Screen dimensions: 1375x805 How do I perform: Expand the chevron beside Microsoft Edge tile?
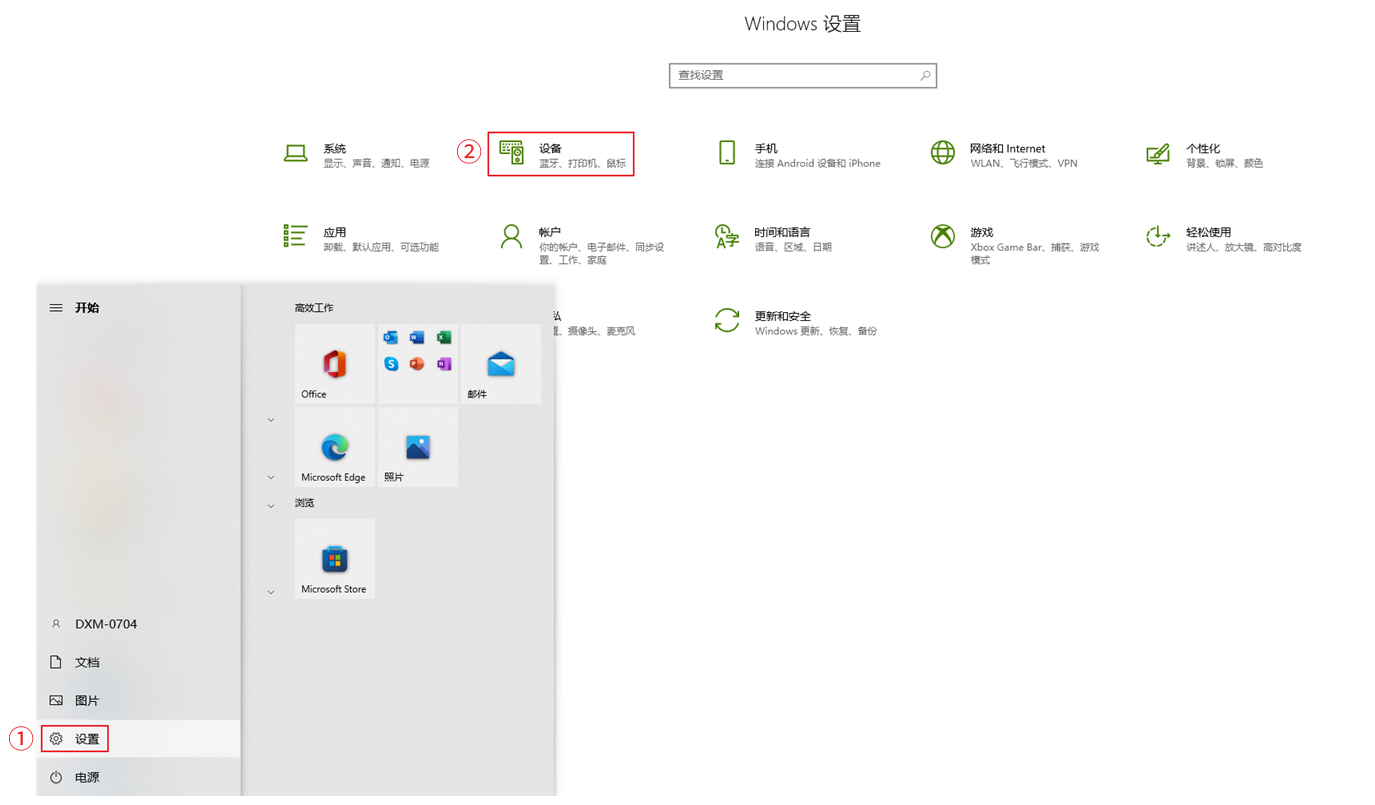coord(271,477)
